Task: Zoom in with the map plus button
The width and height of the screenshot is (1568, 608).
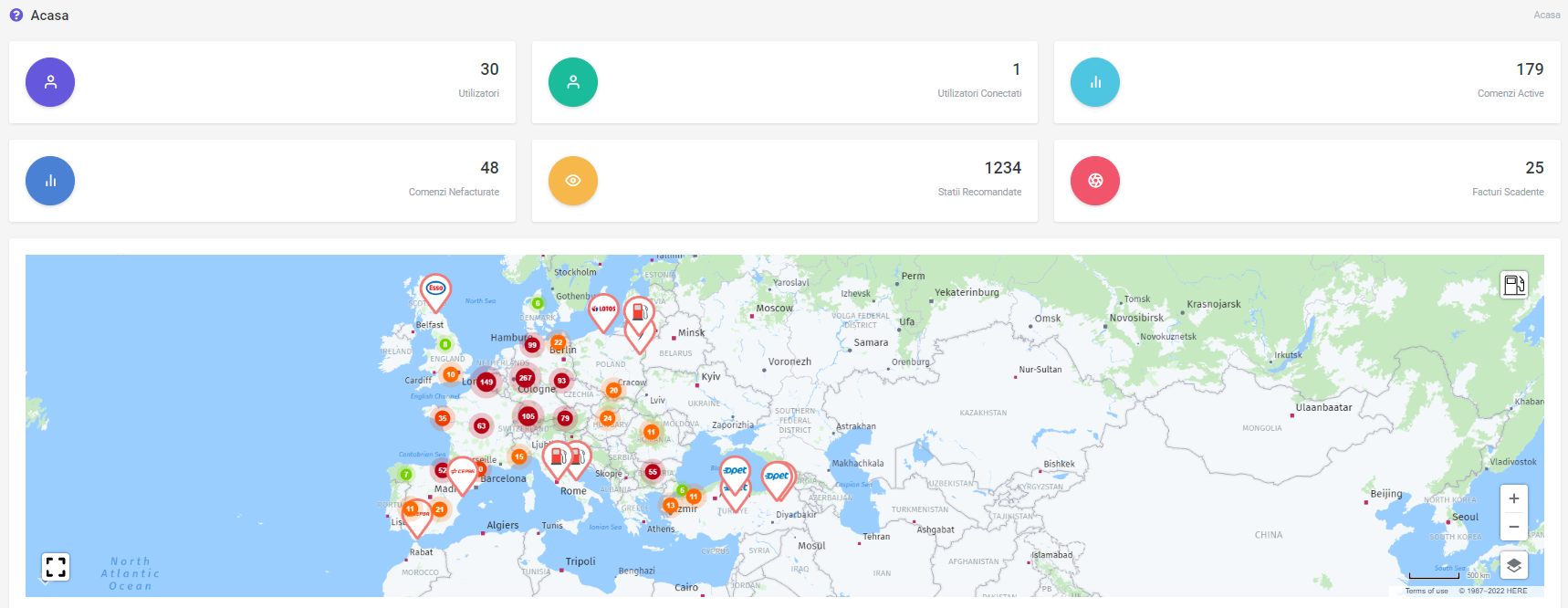Action: (x=1513, y=498)
